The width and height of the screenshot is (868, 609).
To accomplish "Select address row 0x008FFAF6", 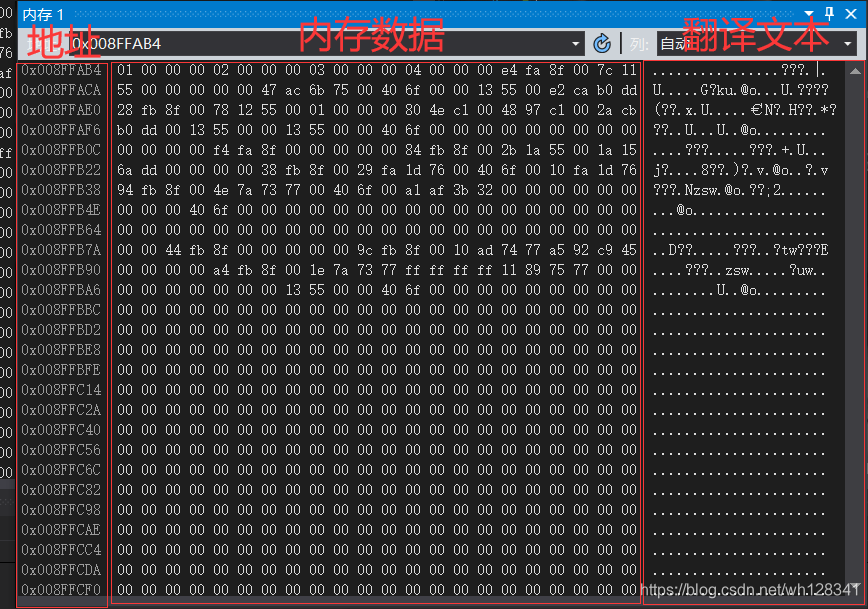I will pos(61,130).
